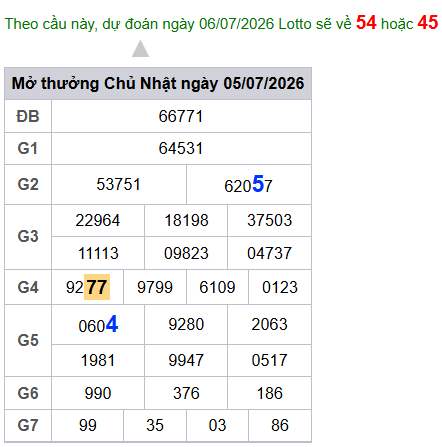The image size is (442, 447).
Task: Click the G3 row label
Action: [28, 236]
